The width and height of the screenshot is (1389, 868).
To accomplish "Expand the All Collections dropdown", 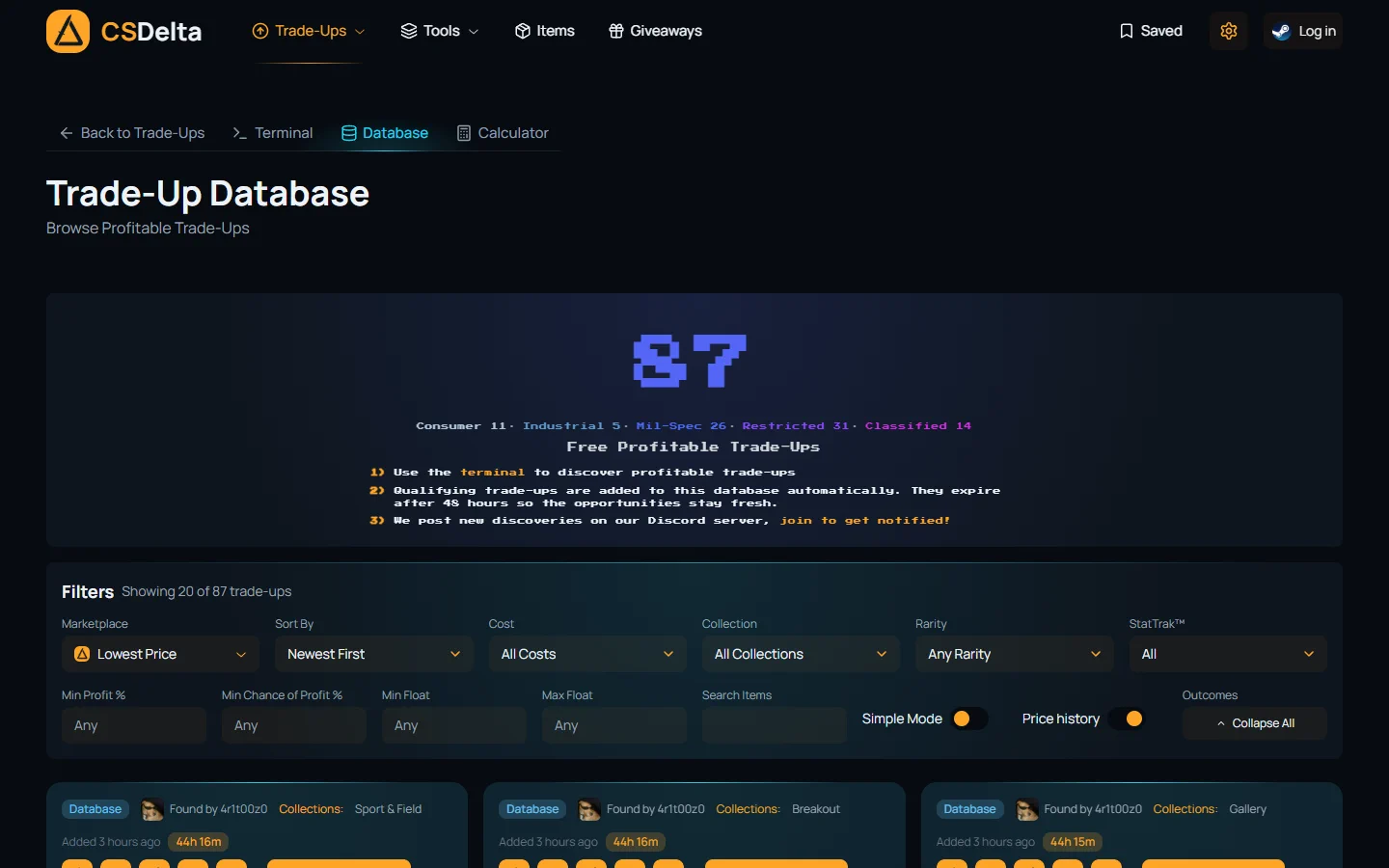I will click(801, 654).
